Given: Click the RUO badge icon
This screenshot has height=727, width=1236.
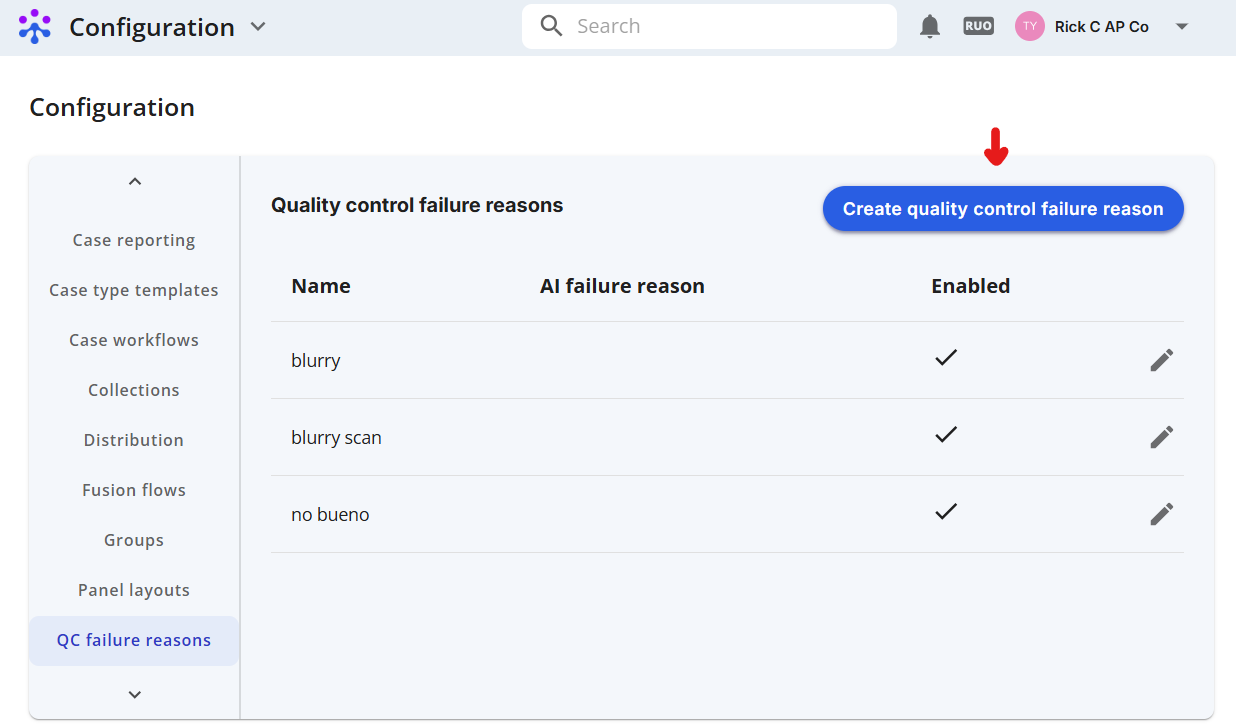Looking at the screenshot, I should coord(978,27).
